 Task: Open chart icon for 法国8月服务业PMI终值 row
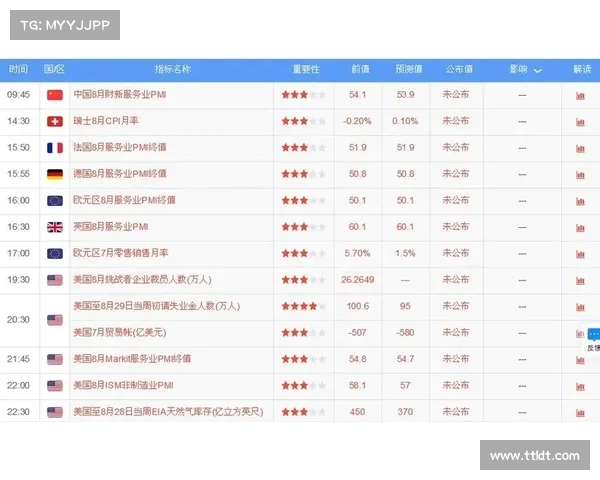580,148
